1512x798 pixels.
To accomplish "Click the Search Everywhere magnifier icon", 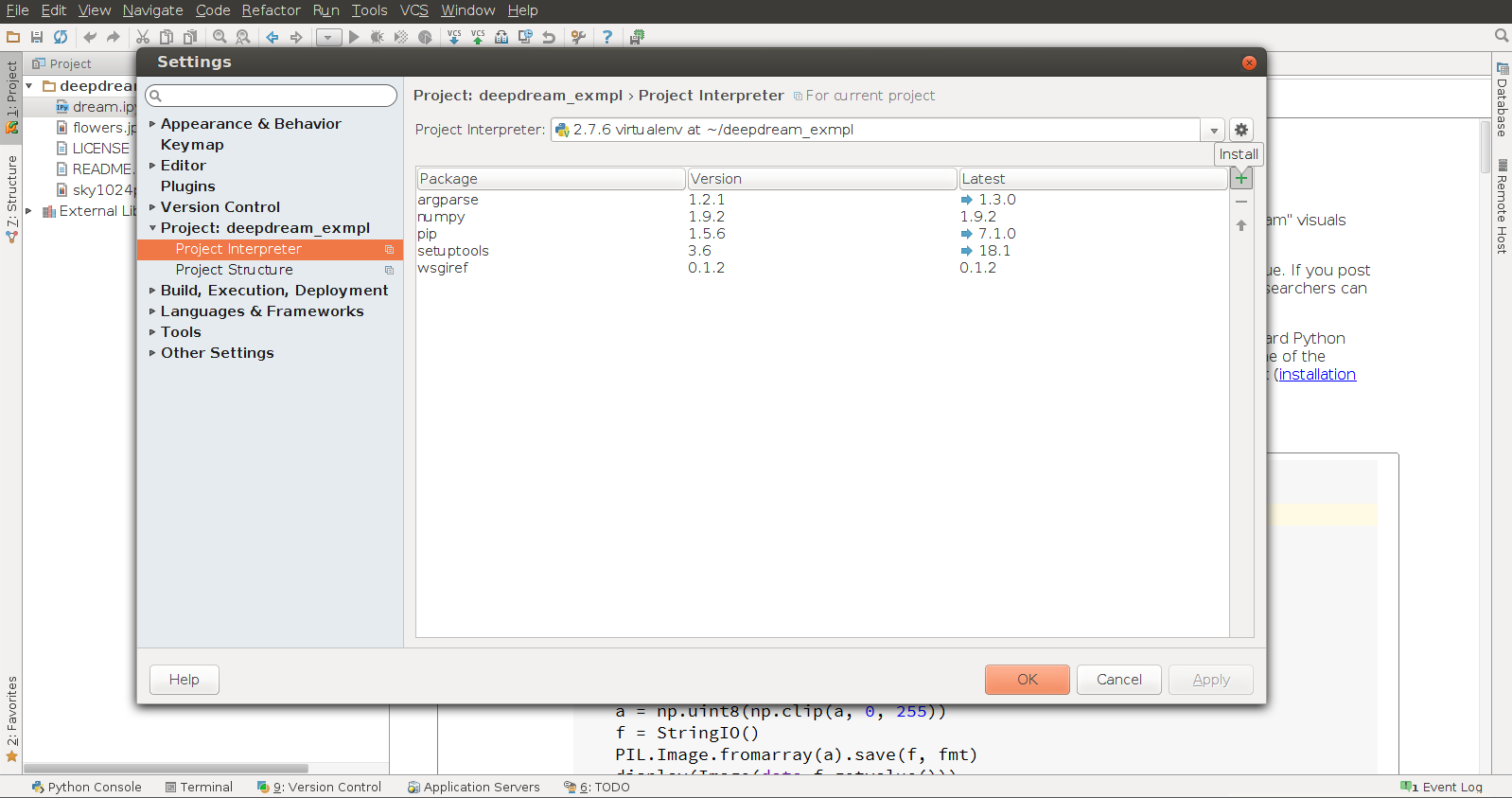I will point(1502,36).
